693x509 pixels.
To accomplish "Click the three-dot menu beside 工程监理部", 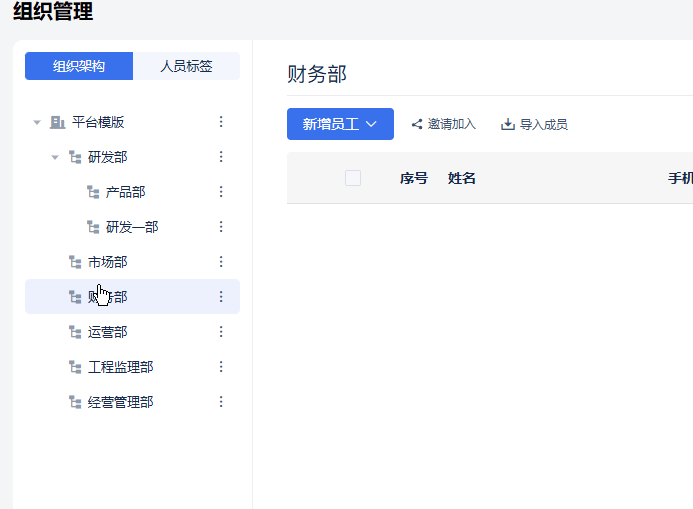I will [221, 367].
